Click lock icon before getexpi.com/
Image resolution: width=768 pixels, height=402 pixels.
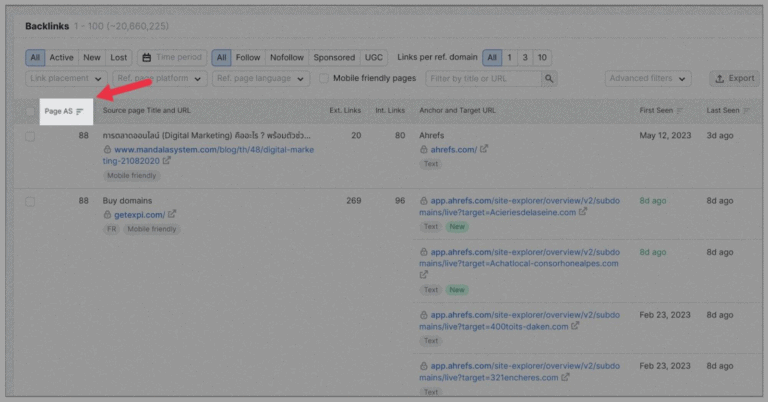point(107,214)
